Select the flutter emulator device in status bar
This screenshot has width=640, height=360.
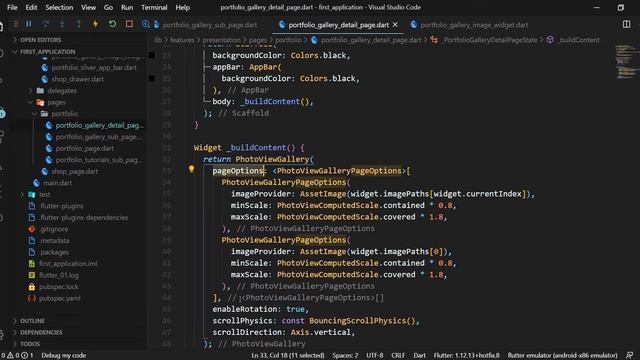tap(562, 356)
